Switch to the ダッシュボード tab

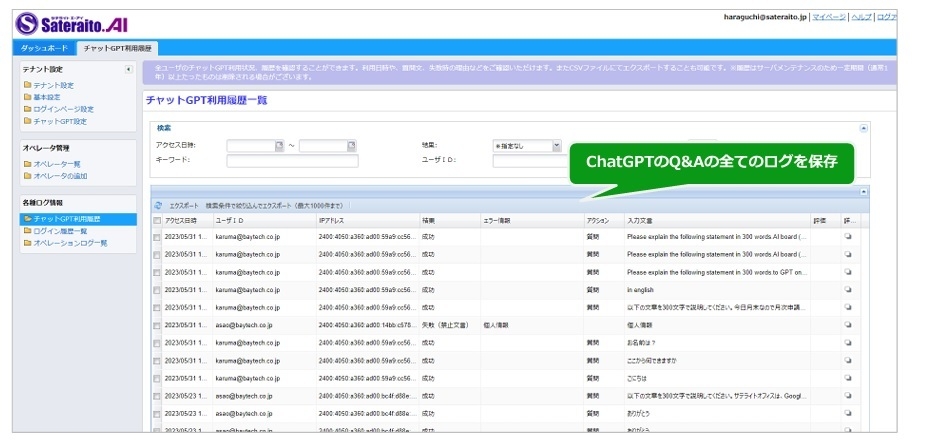coord(46,48)
